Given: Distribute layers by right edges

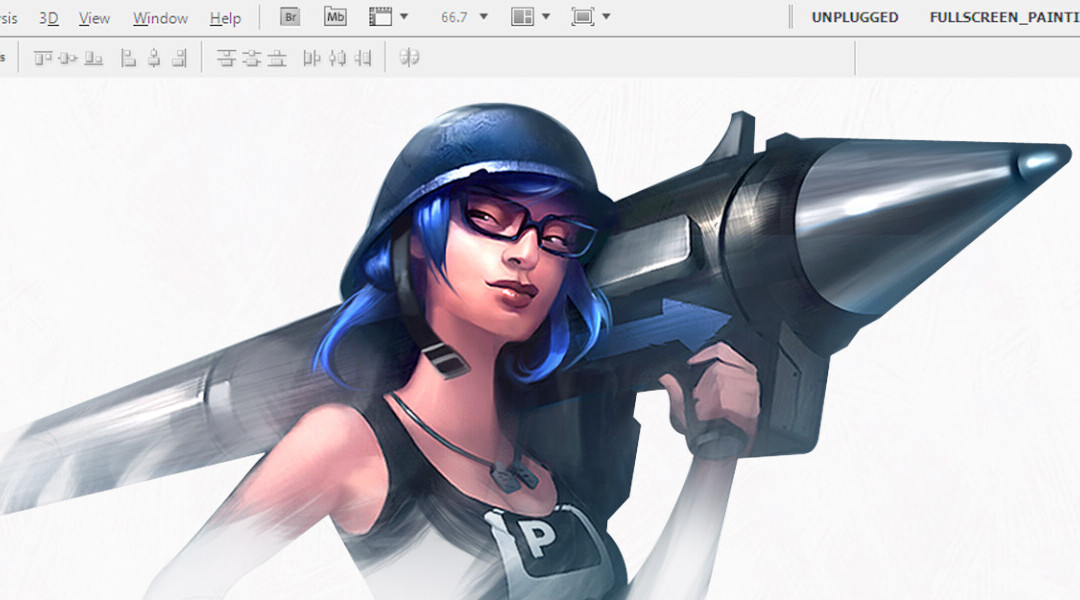Looking at the screenshot, I should 363,58.
